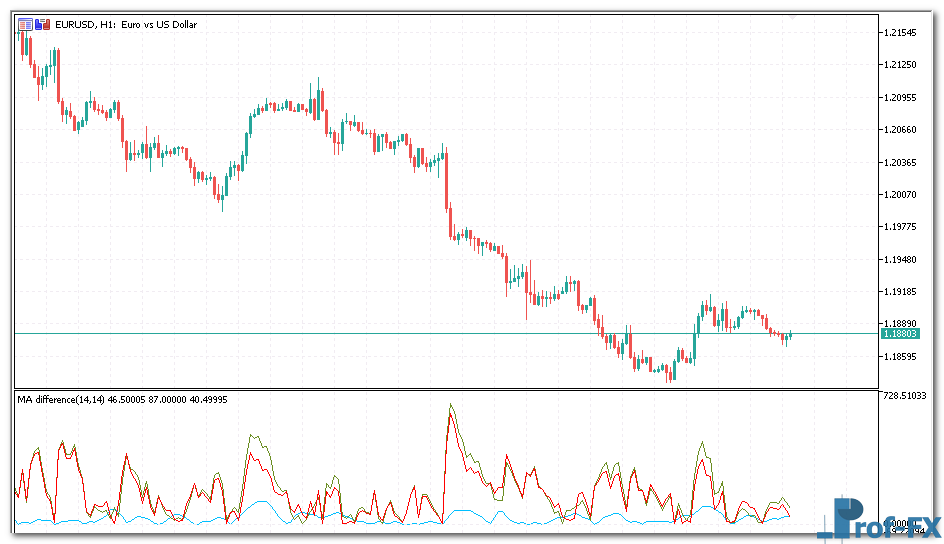Click the lowest candle near 1.18595
Image resolution: width=944 pixels, height=544 pixels.
coord(669,373)
